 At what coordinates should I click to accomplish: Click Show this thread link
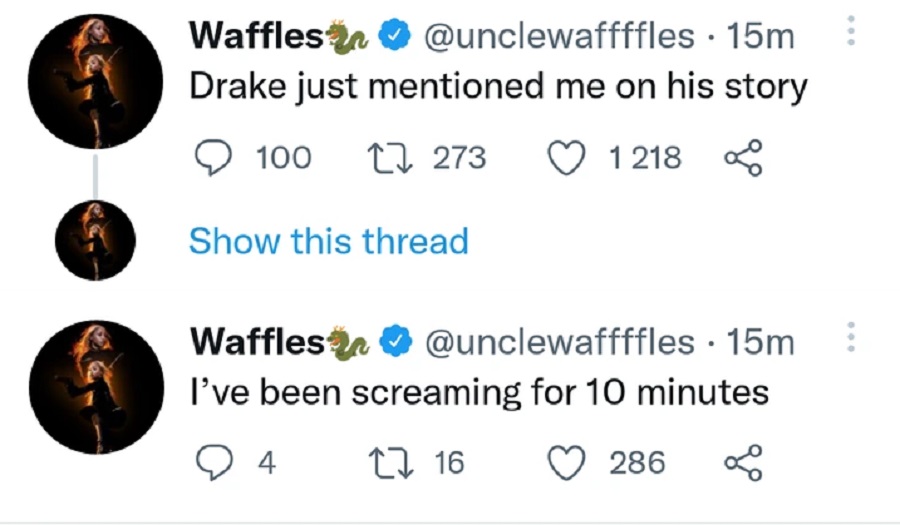(329, 241)
